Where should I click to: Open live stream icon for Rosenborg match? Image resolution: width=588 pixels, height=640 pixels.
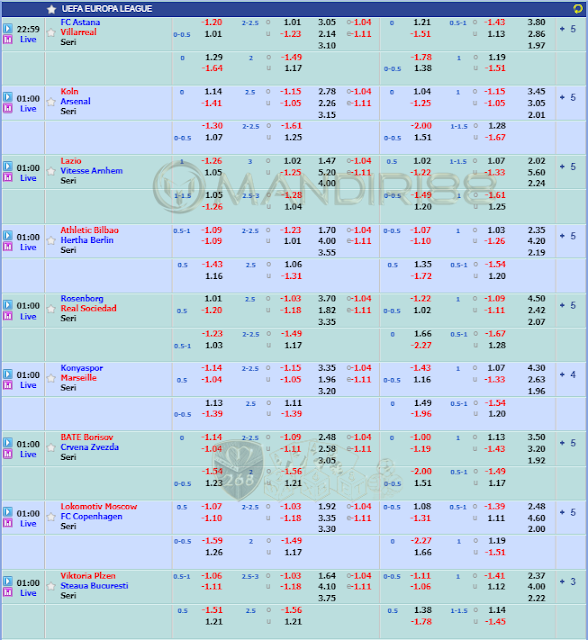(8, 305)
